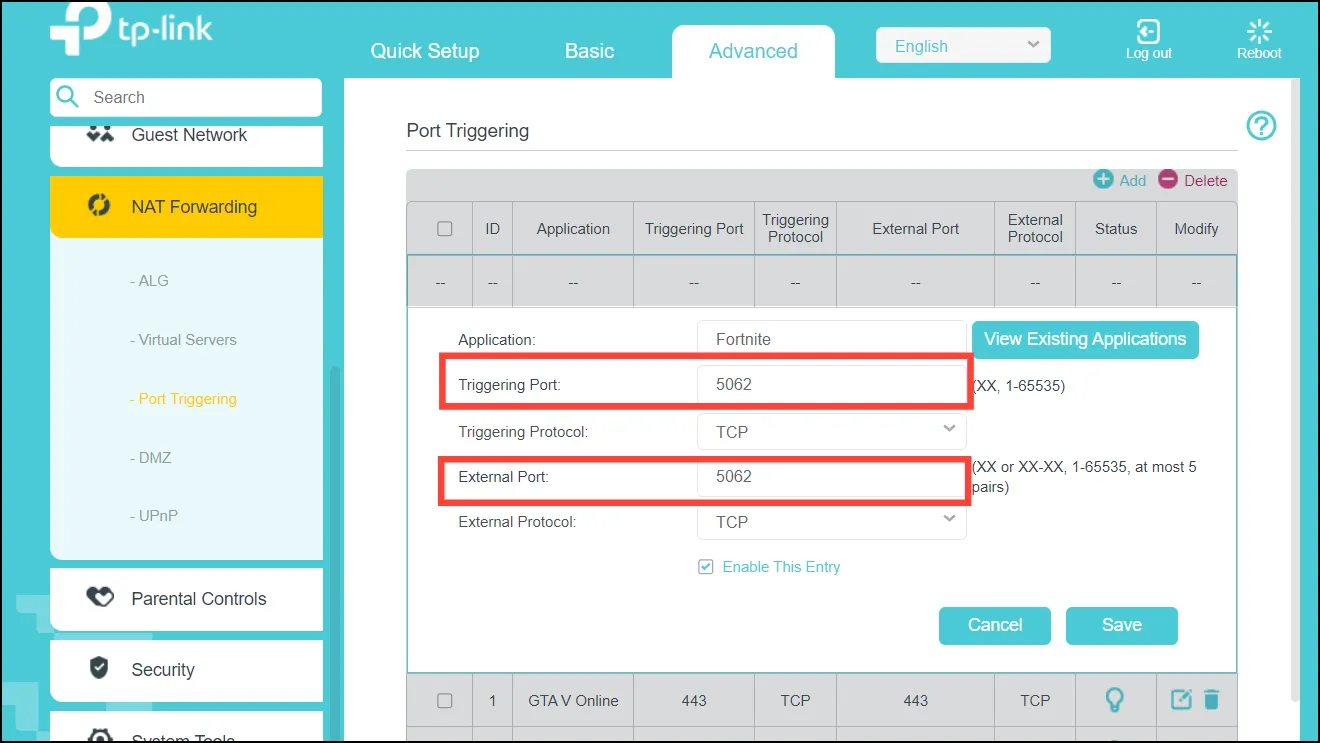Image resolution: width=1320 pixels, height=743 pixels.
Task: Open the External Protocol dropdown
Action: (832, 522)
